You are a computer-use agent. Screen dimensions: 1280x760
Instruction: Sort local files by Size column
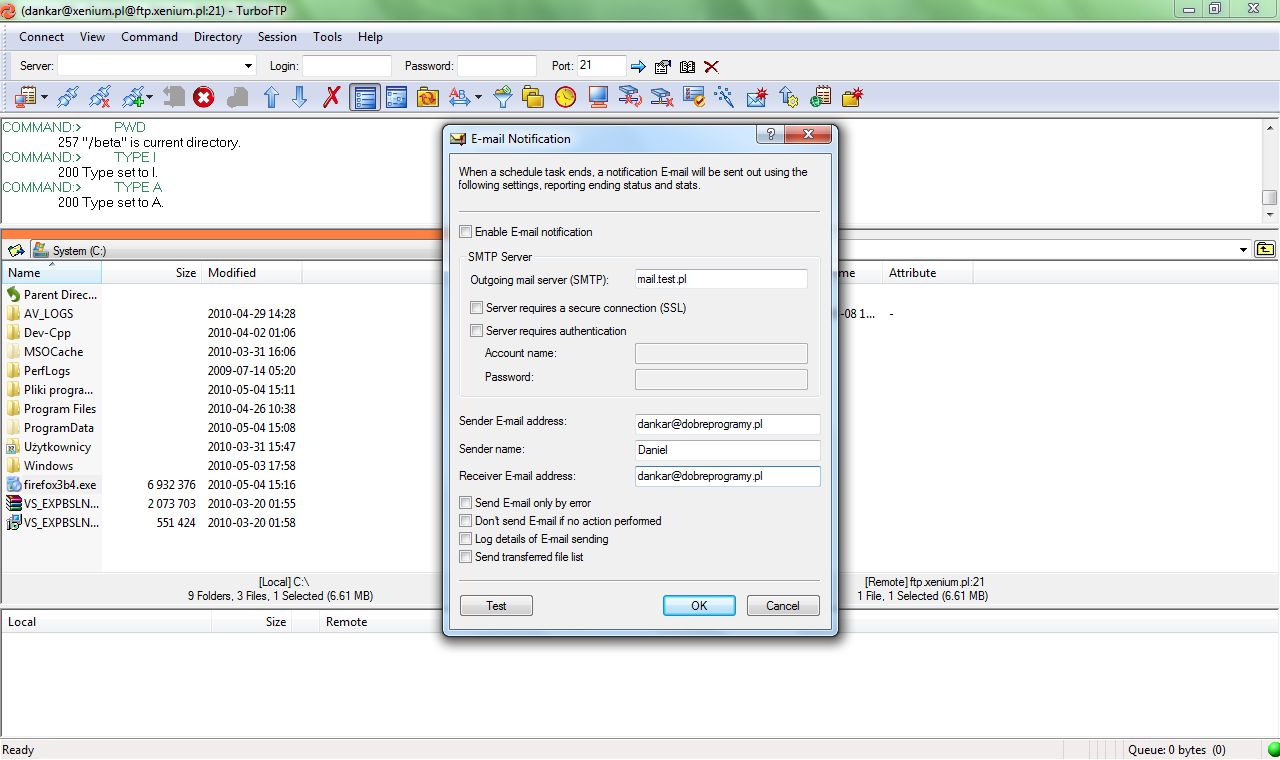(x=151, y=273)
